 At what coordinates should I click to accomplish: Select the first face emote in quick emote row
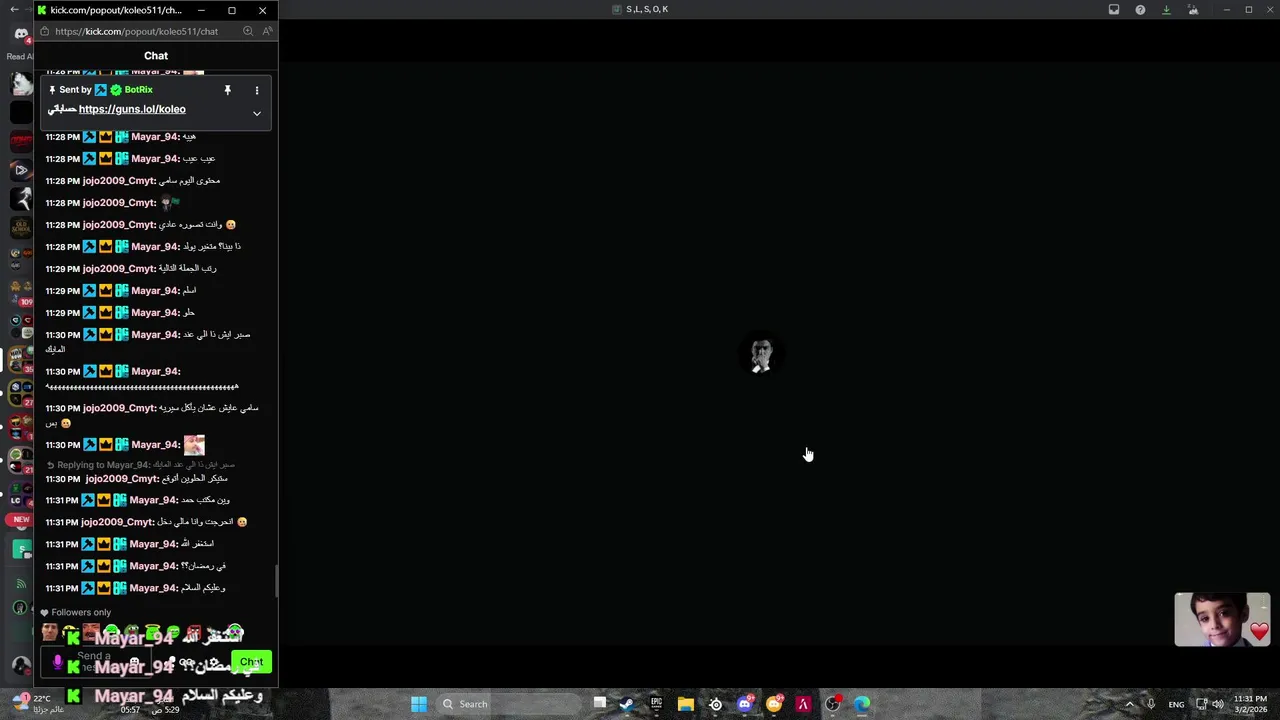click(50, 633)
